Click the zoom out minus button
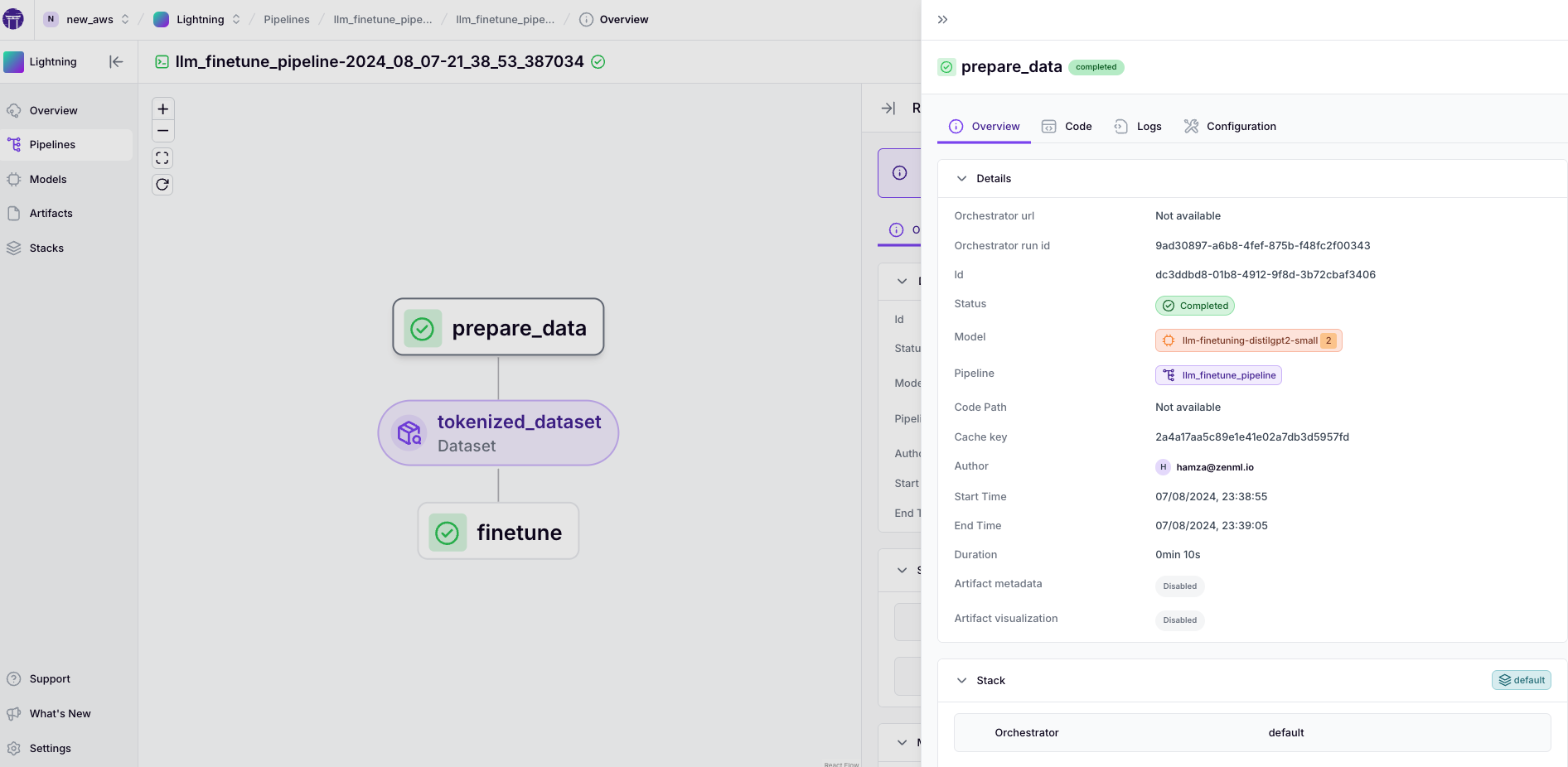 point(162,131)
